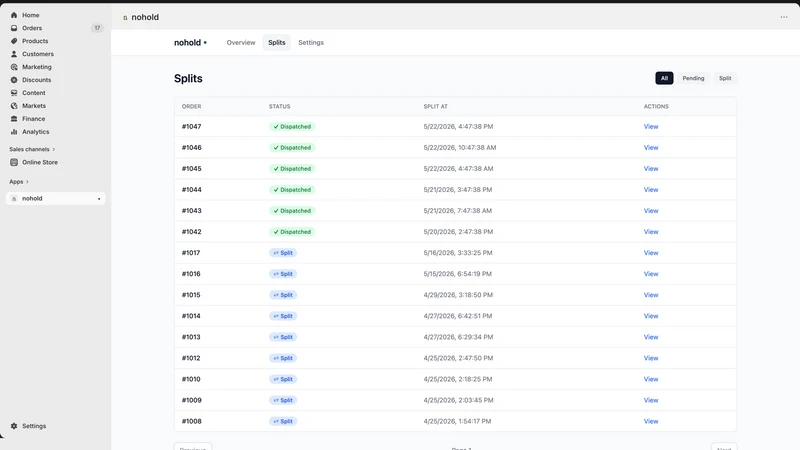Screen dimensions: 800x450
Task: View order #1047 details
Action: click(x=651, y=127)
